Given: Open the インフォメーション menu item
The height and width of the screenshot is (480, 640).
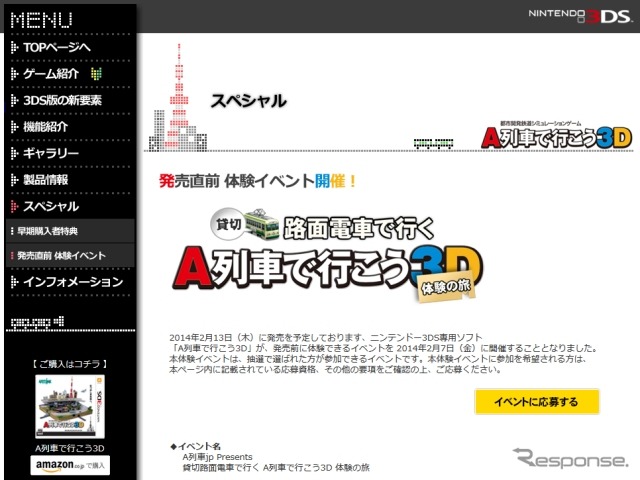Looking at the screenshot, I should pos(67,282).
